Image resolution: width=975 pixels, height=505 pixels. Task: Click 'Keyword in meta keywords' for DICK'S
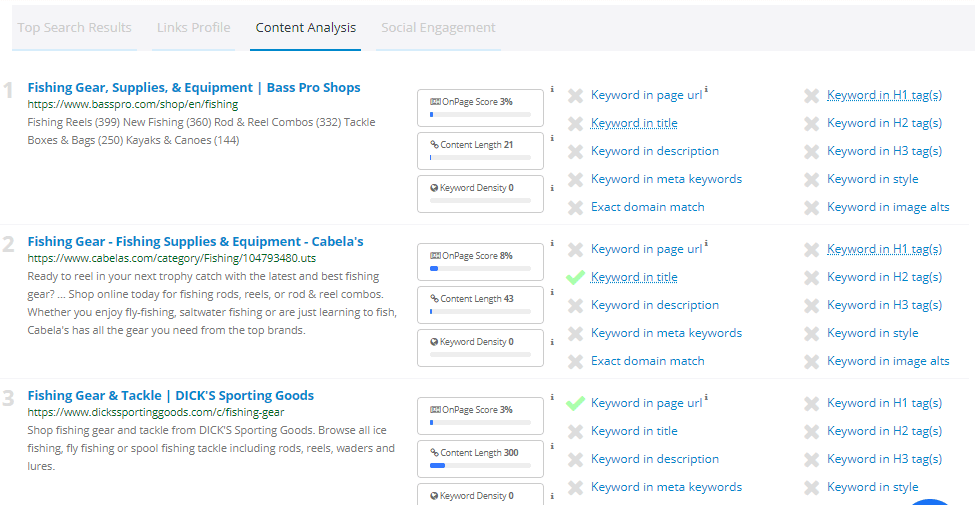pos(666,487)
